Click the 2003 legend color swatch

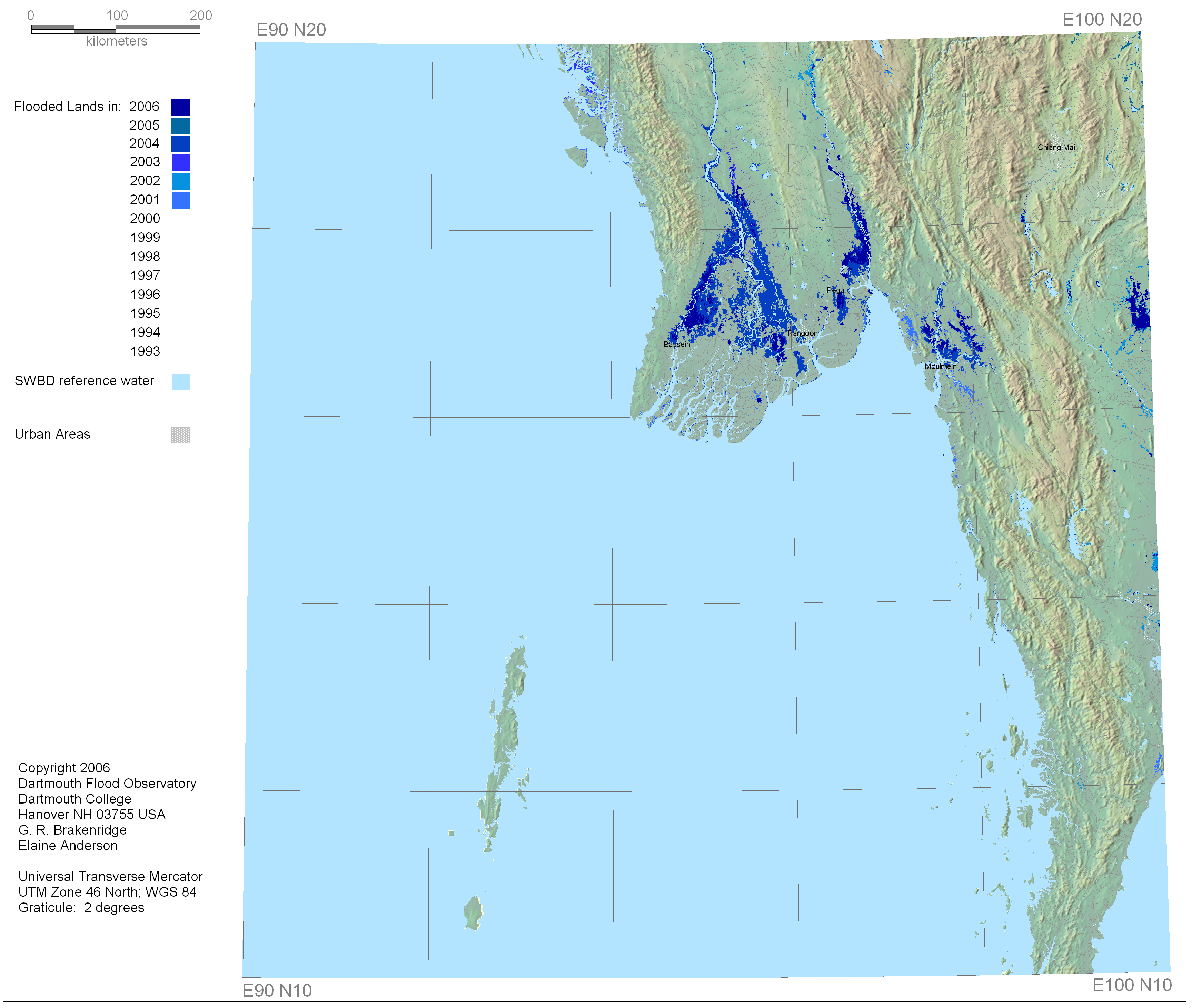pyautogui.click(x=181, y=163)
